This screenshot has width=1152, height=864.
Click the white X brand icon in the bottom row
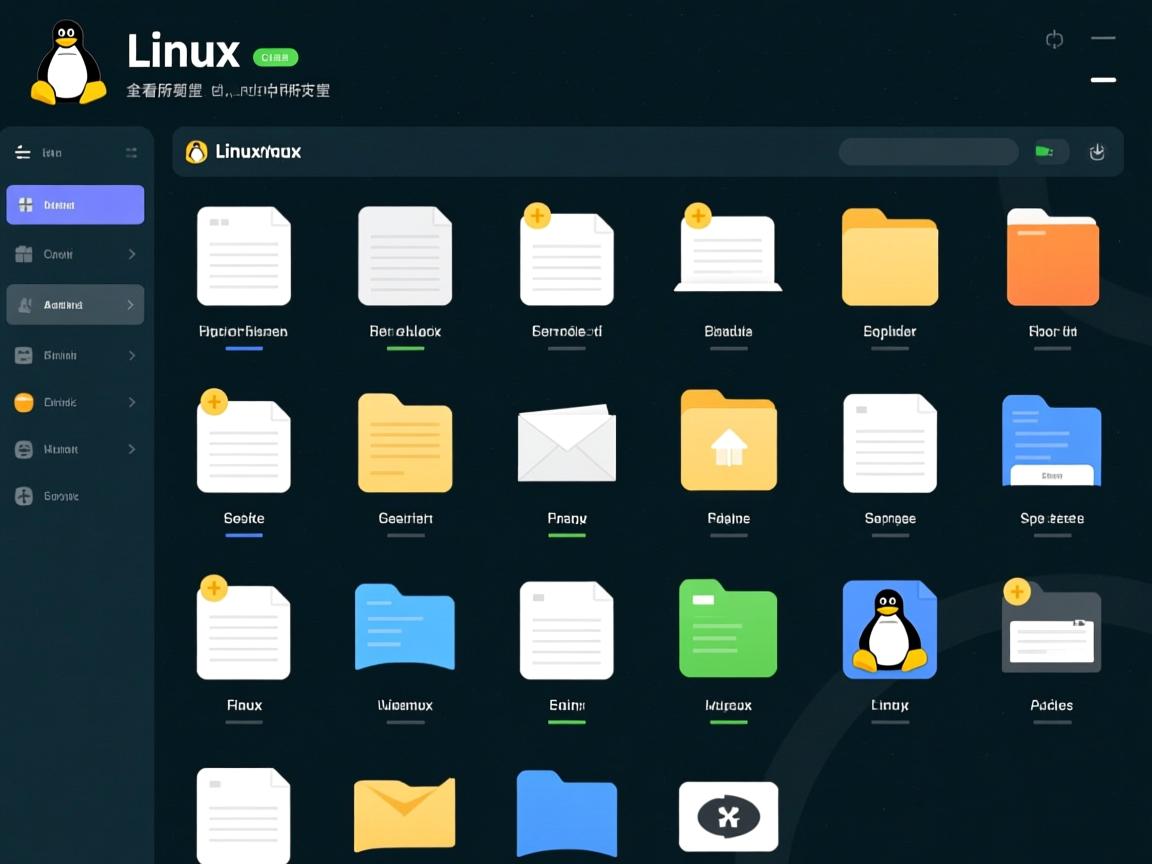coord(728,816)
